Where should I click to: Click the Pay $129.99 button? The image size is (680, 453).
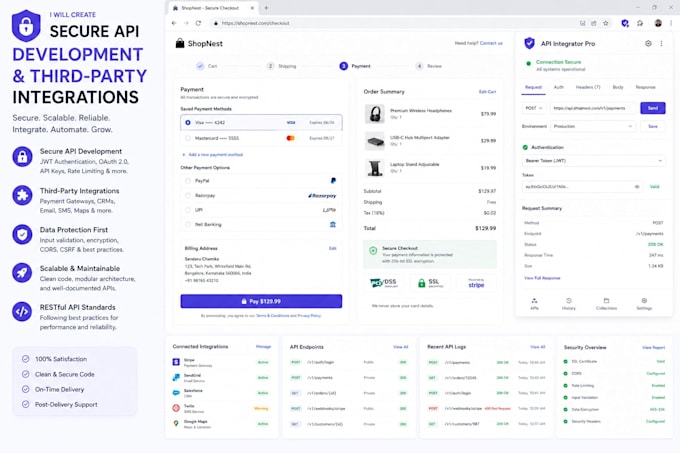click(x=261, y=301)
